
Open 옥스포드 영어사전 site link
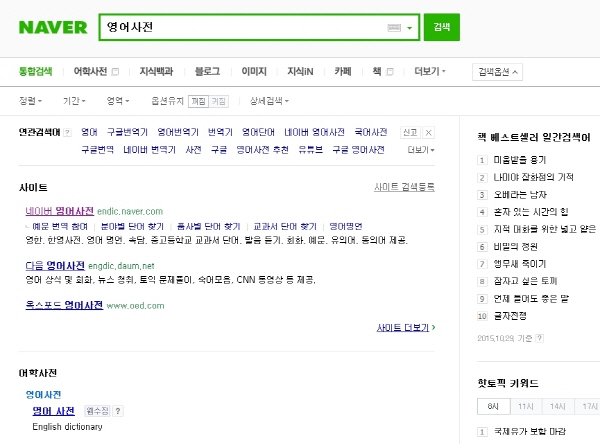click(64, 305)
